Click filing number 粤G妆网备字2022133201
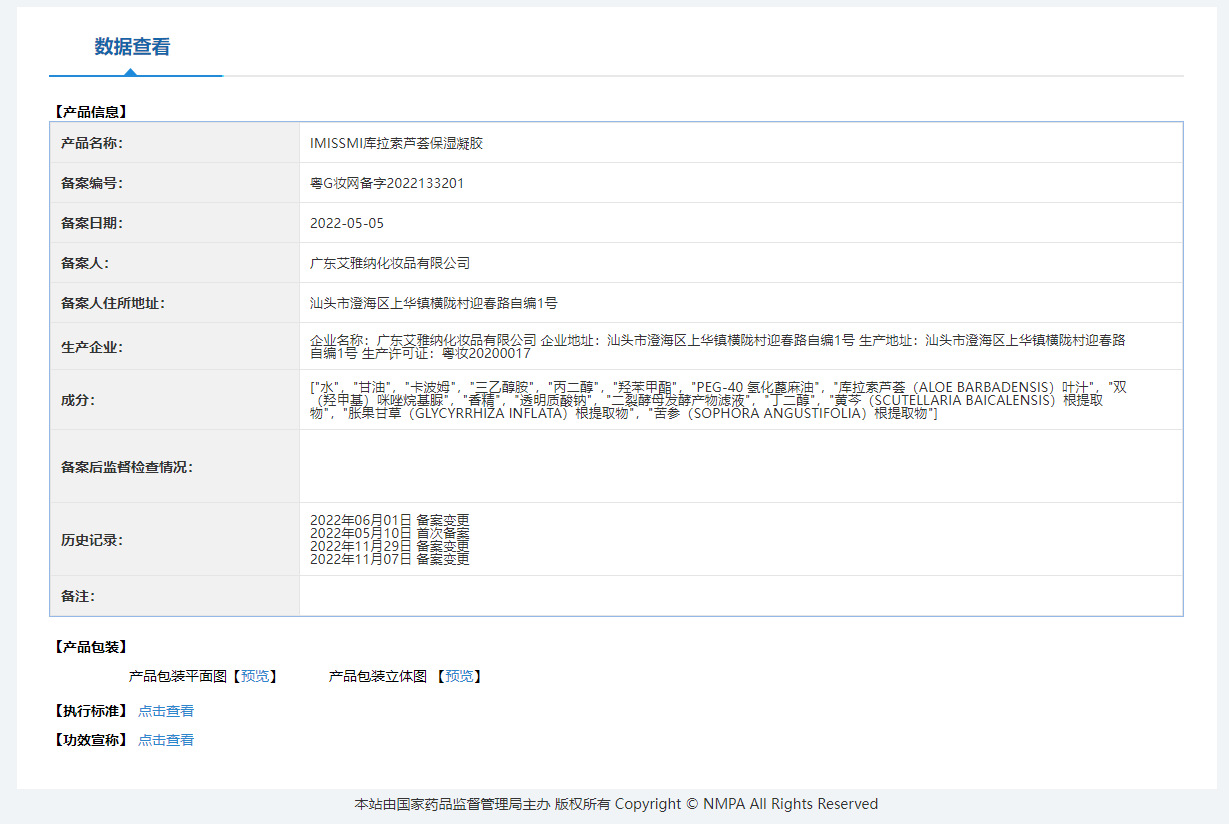Image resolution: width=1229 pixels, height=824 pixels. click(x=387, y=183)
